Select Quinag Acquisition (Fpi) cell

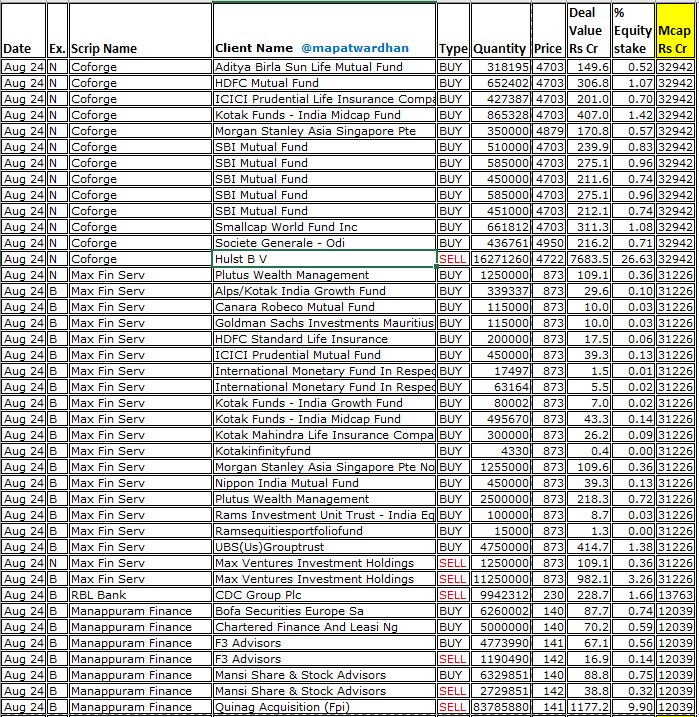pos(324,707)
